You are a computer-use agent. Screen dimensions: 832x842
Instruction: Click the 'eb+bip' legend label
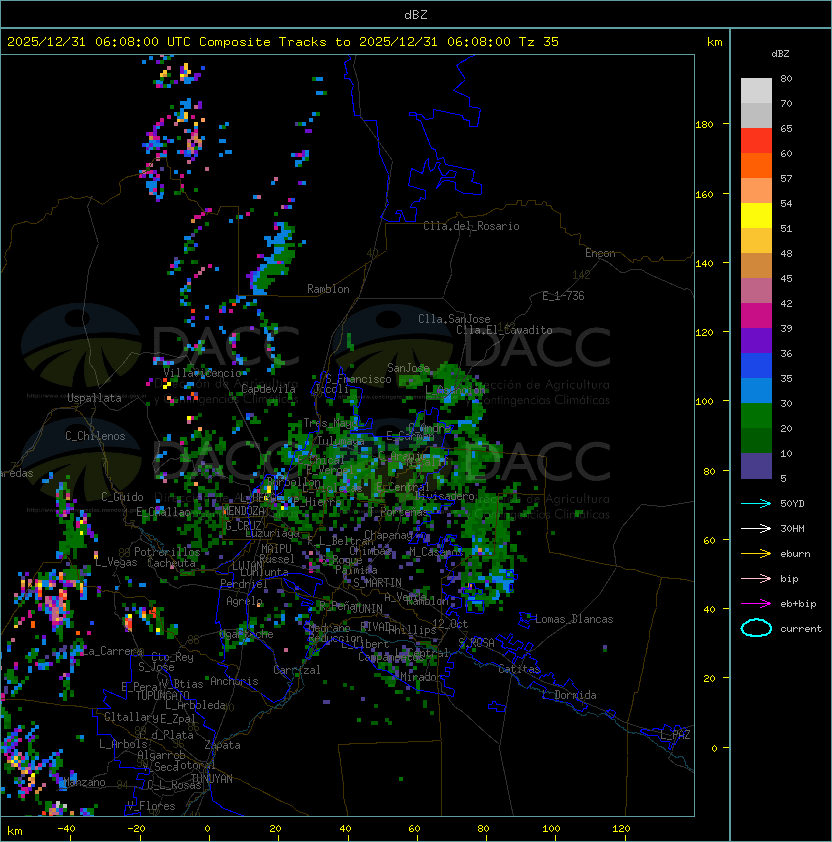(798, 604)
